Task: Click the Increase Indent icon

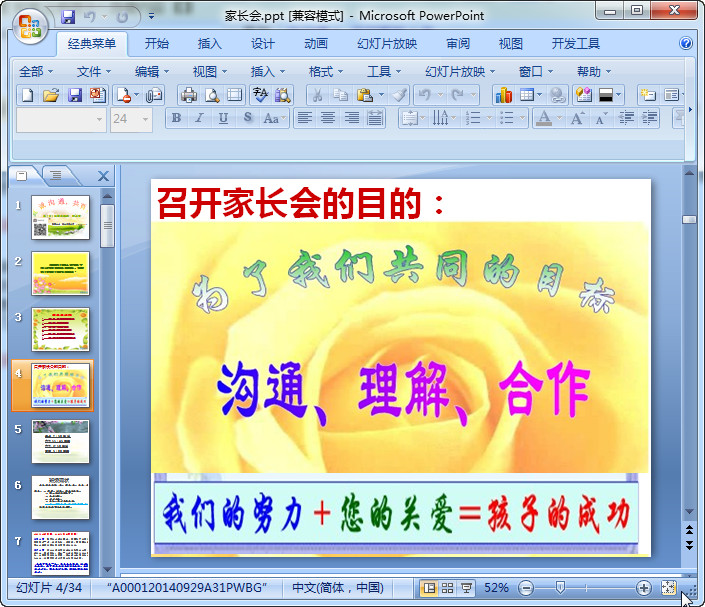Action: click(x=650, y=118)
